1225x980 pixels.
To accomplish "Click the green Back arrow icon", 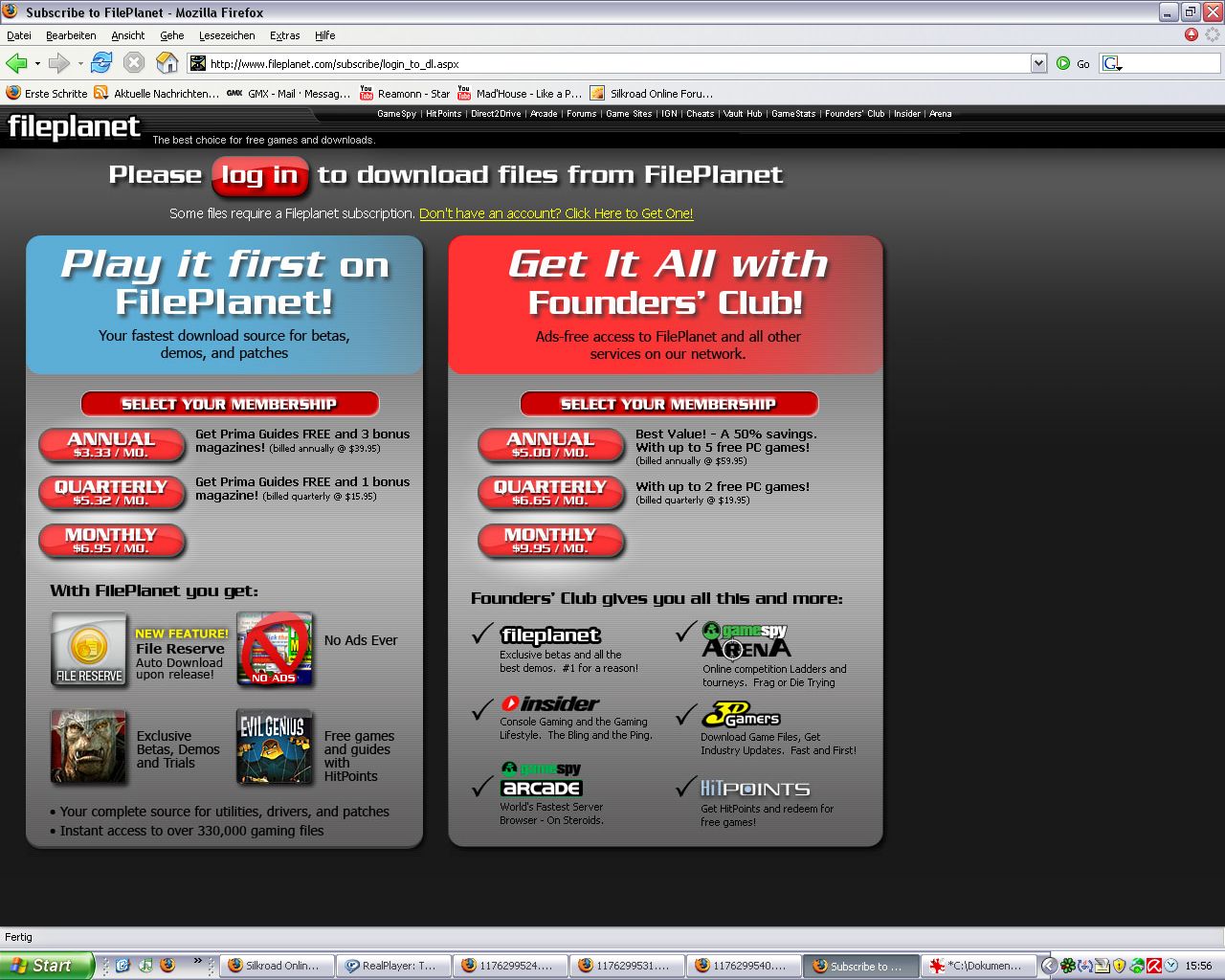I will (16, 63).
